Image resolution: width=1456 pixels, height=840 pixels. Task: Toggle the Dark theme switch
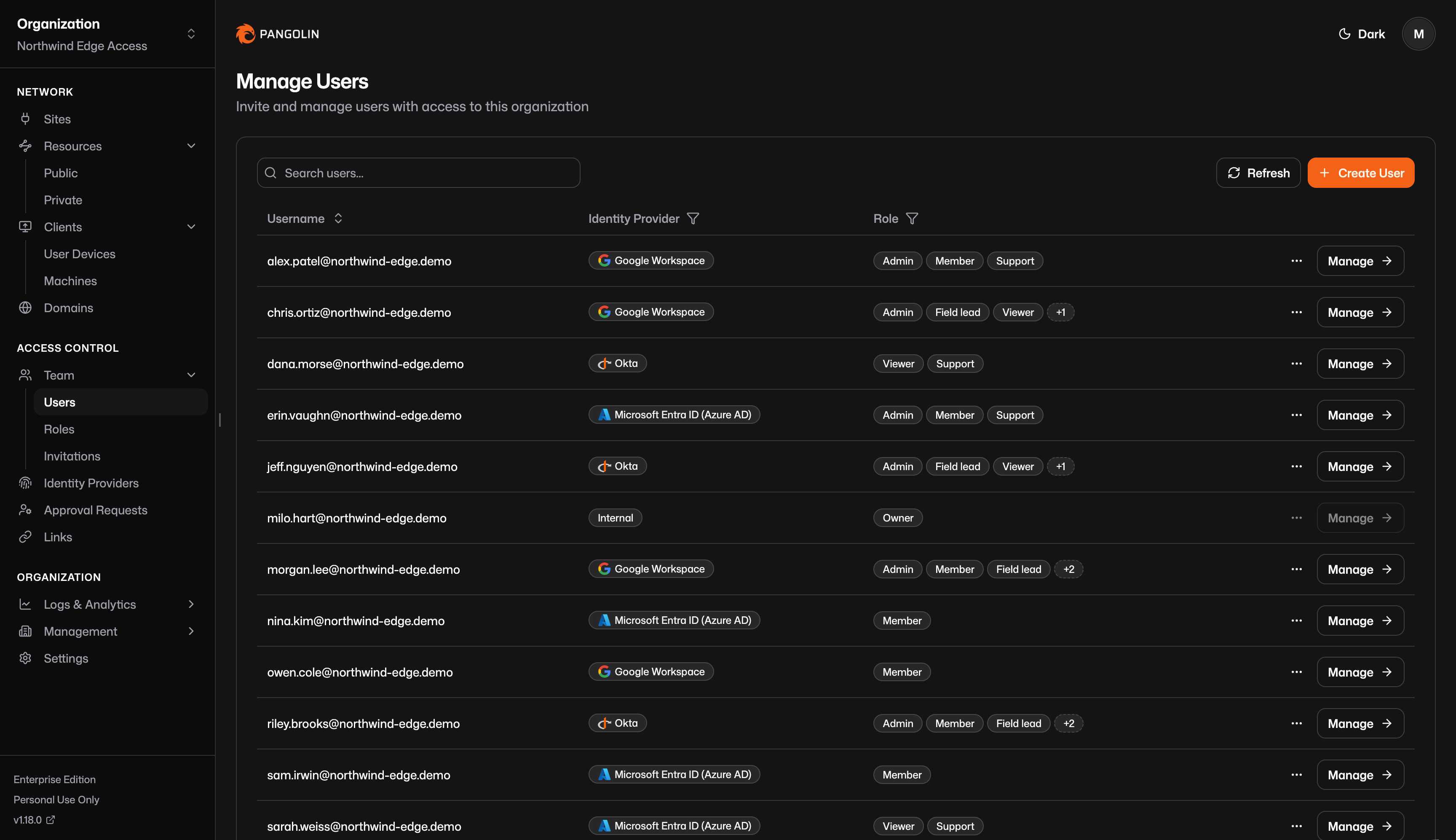pyautogui.click(x=1361, y=34)
